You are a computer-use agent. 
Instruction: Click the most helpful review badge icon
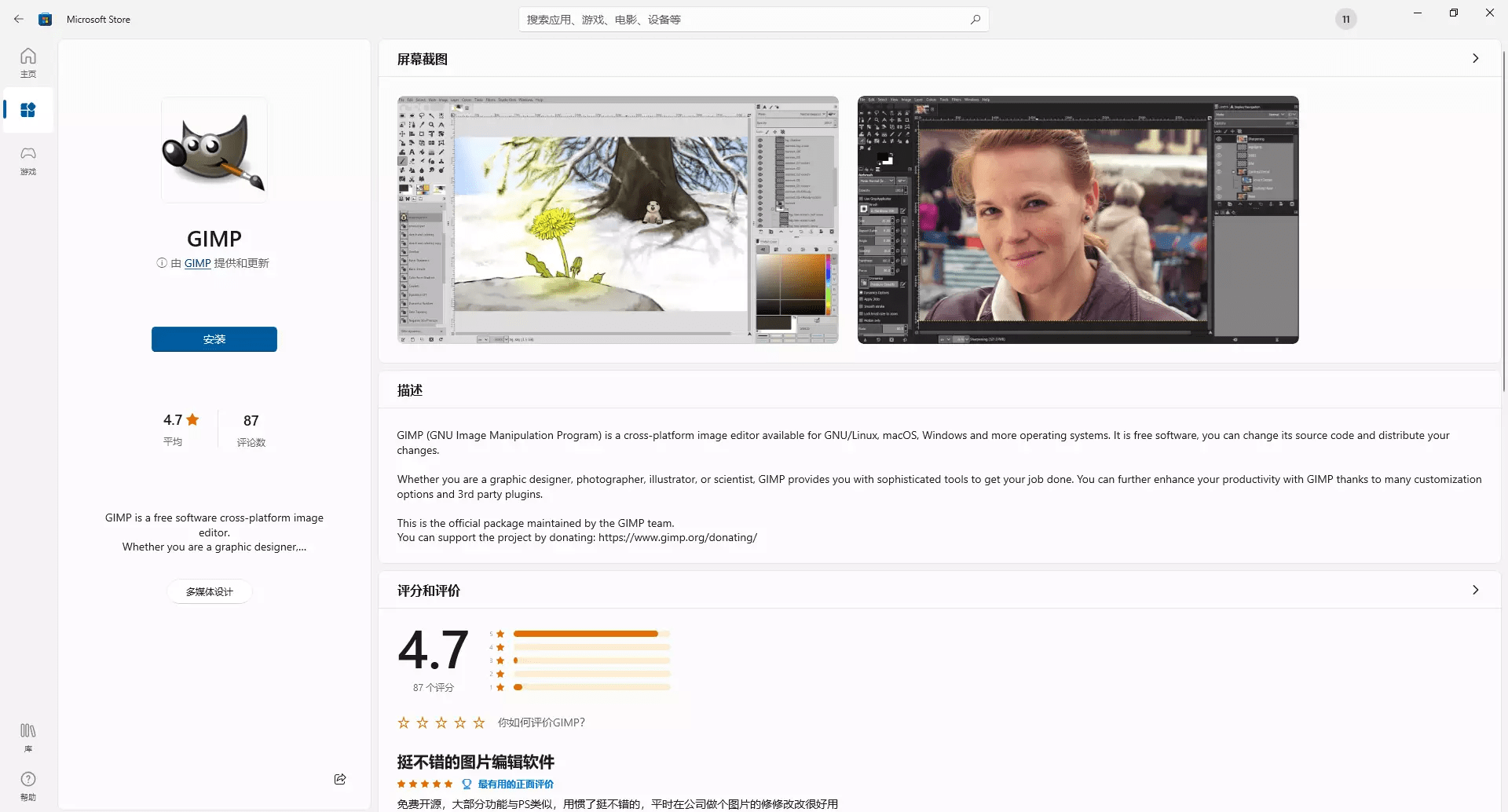coord(467,784)
